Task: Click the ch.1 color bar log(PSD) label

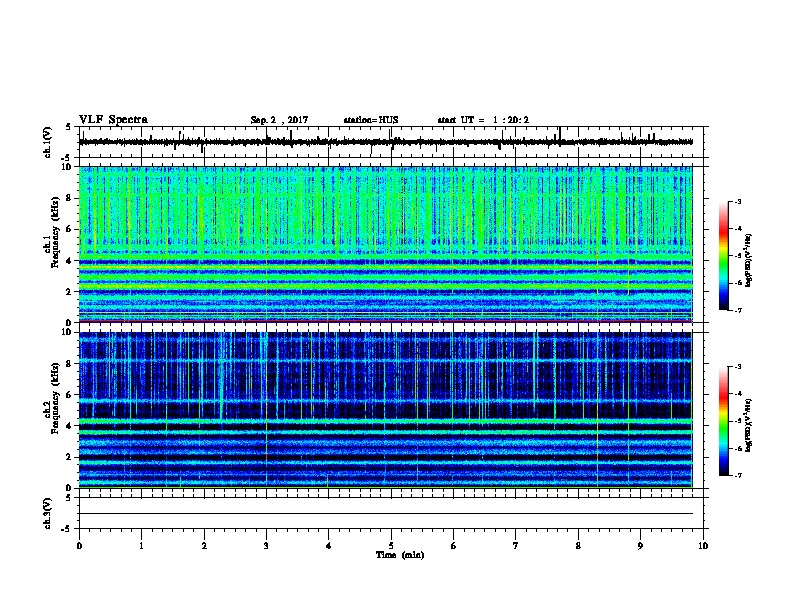Action: pos(748,260)
